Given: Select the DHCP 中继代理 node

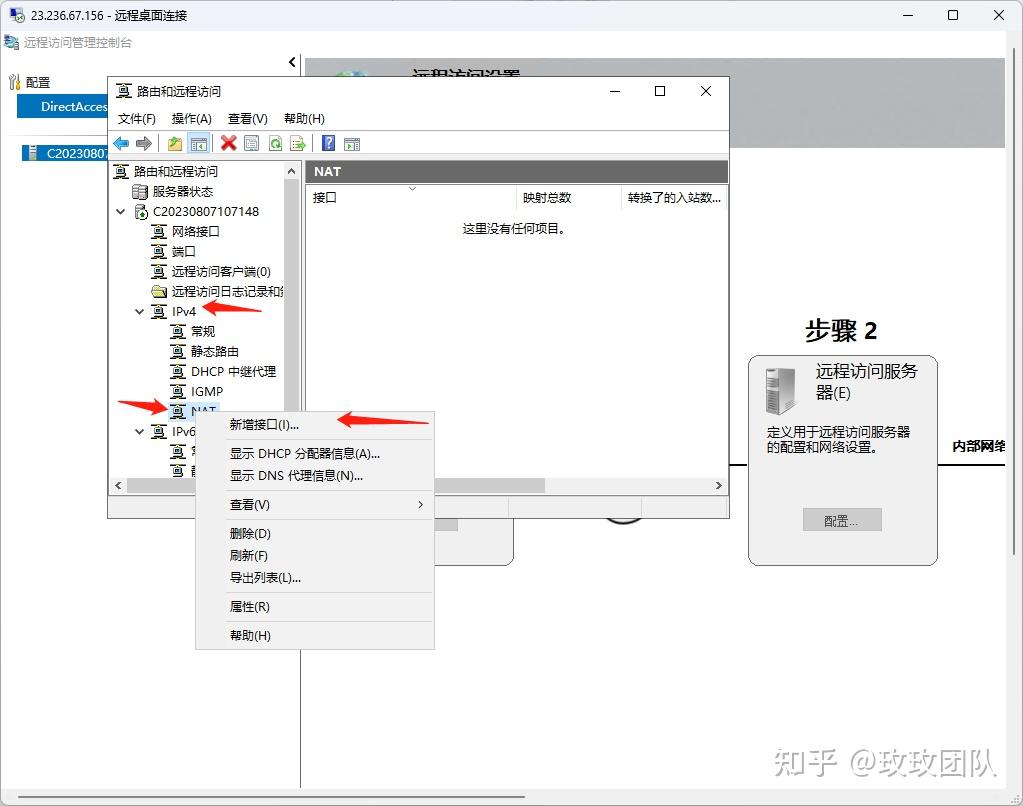Looking at the screenshot, I should click(x=231, y=371).
